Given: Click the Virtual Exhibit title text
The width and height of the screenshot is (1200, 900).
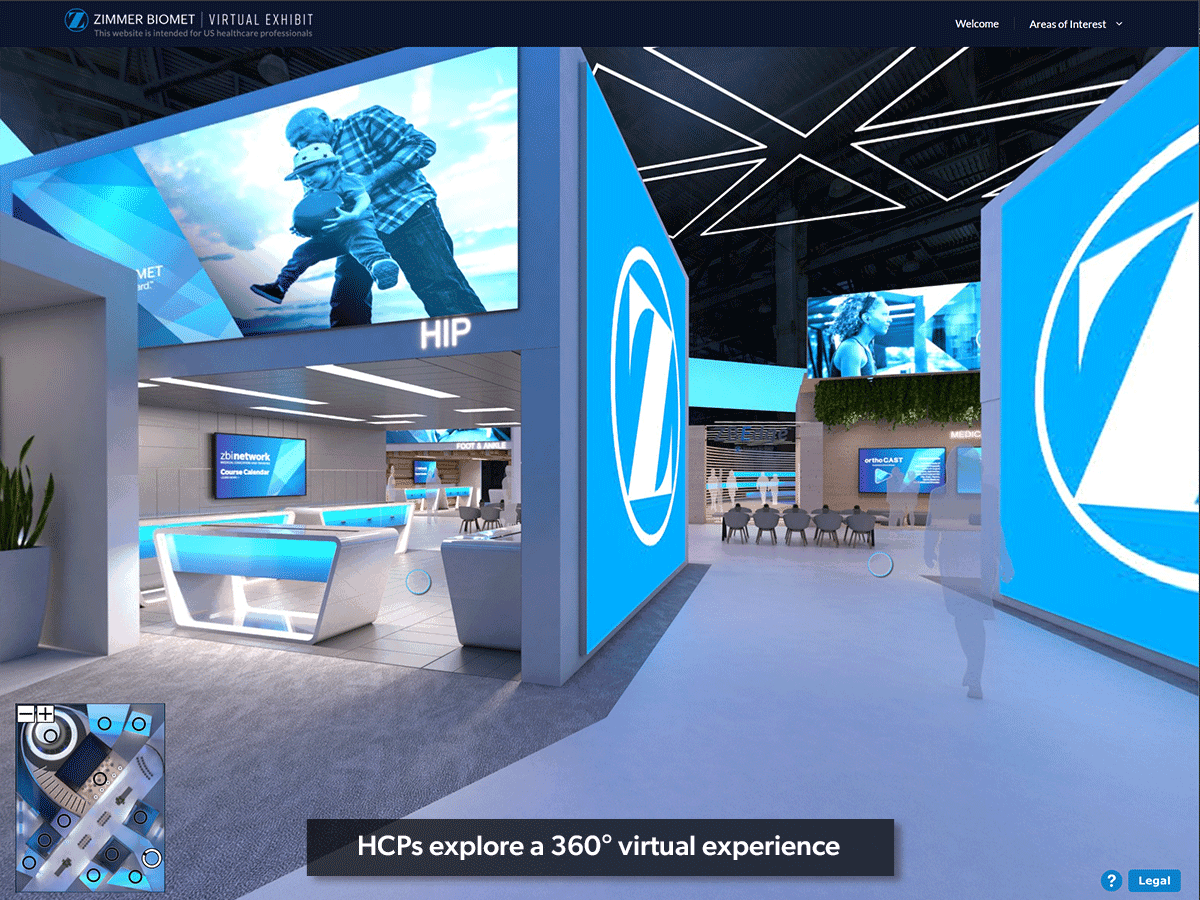Looking at the screenshot, I should (x=260, y=19).
